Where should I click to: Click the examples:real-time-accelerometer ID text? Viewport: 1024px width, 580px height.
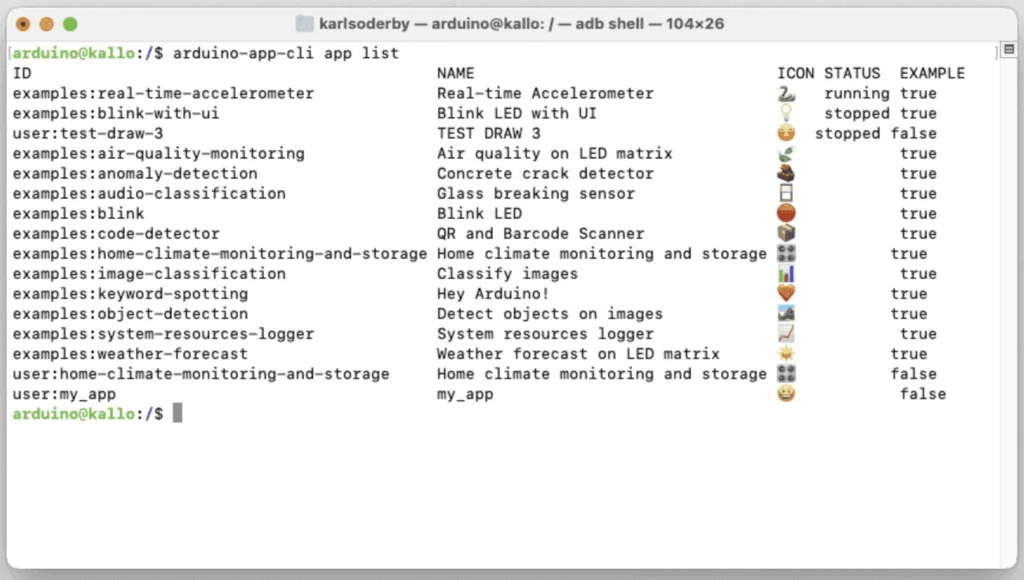tap(163, 94)
